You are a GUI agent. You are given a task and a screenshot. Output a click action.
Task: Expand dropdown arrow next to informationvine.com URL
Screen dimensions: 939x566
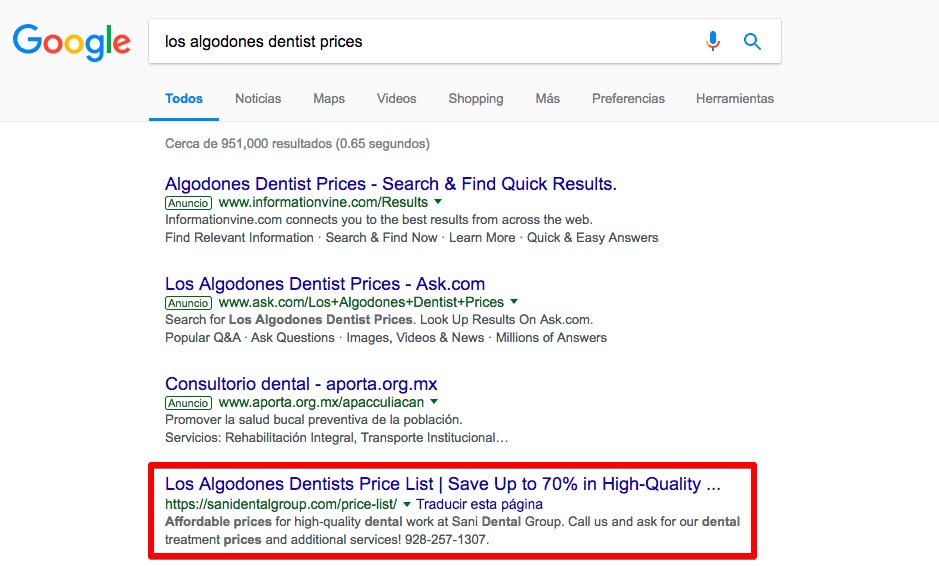tap(438, 202)
